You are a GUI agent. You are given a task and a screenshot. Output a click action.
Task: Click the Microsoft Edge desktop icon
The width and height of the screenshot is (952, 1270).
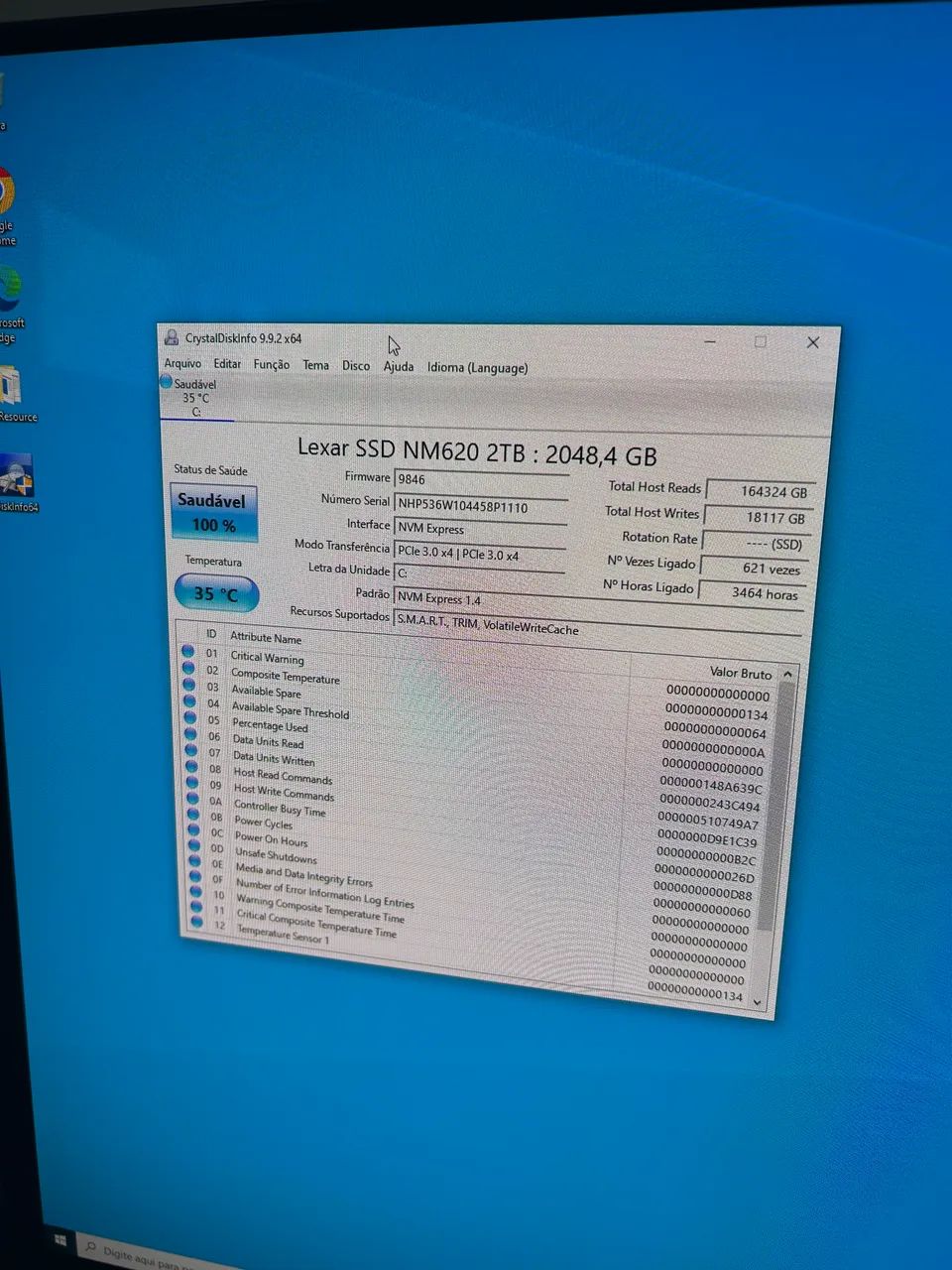[x=8, y=288]
